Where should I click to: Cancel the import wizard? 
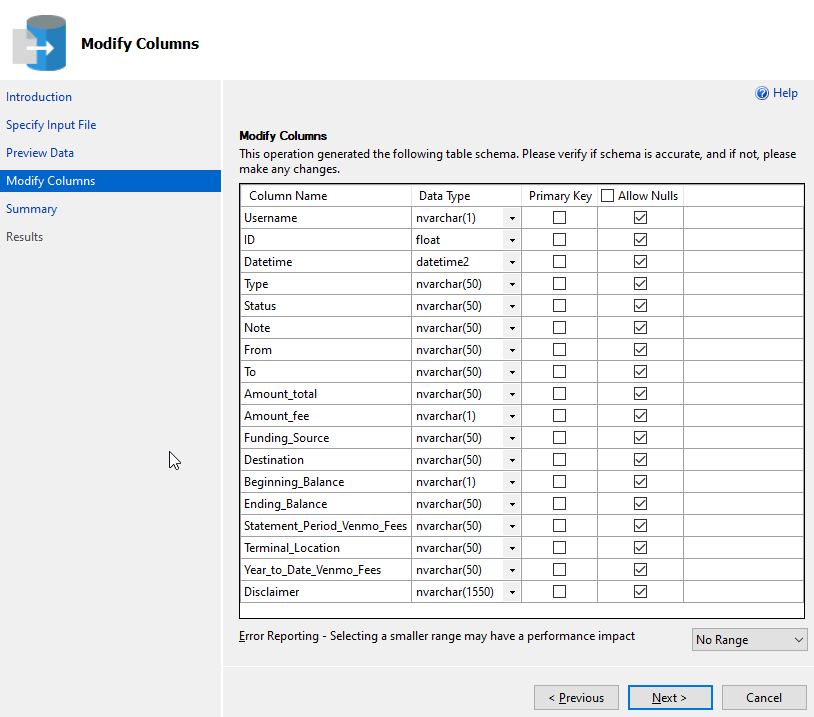click(x=764, y=698)
